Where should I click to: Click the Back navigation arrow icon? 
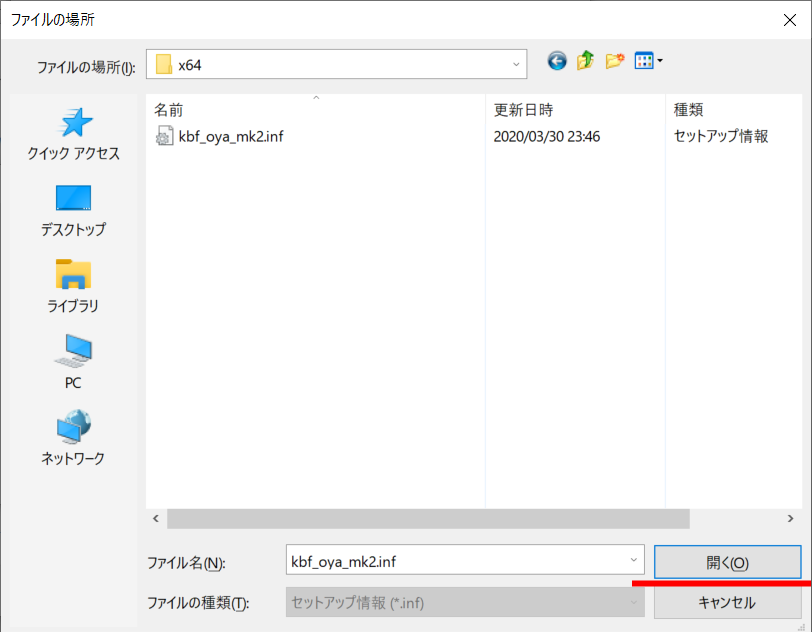tap(557, 62)
